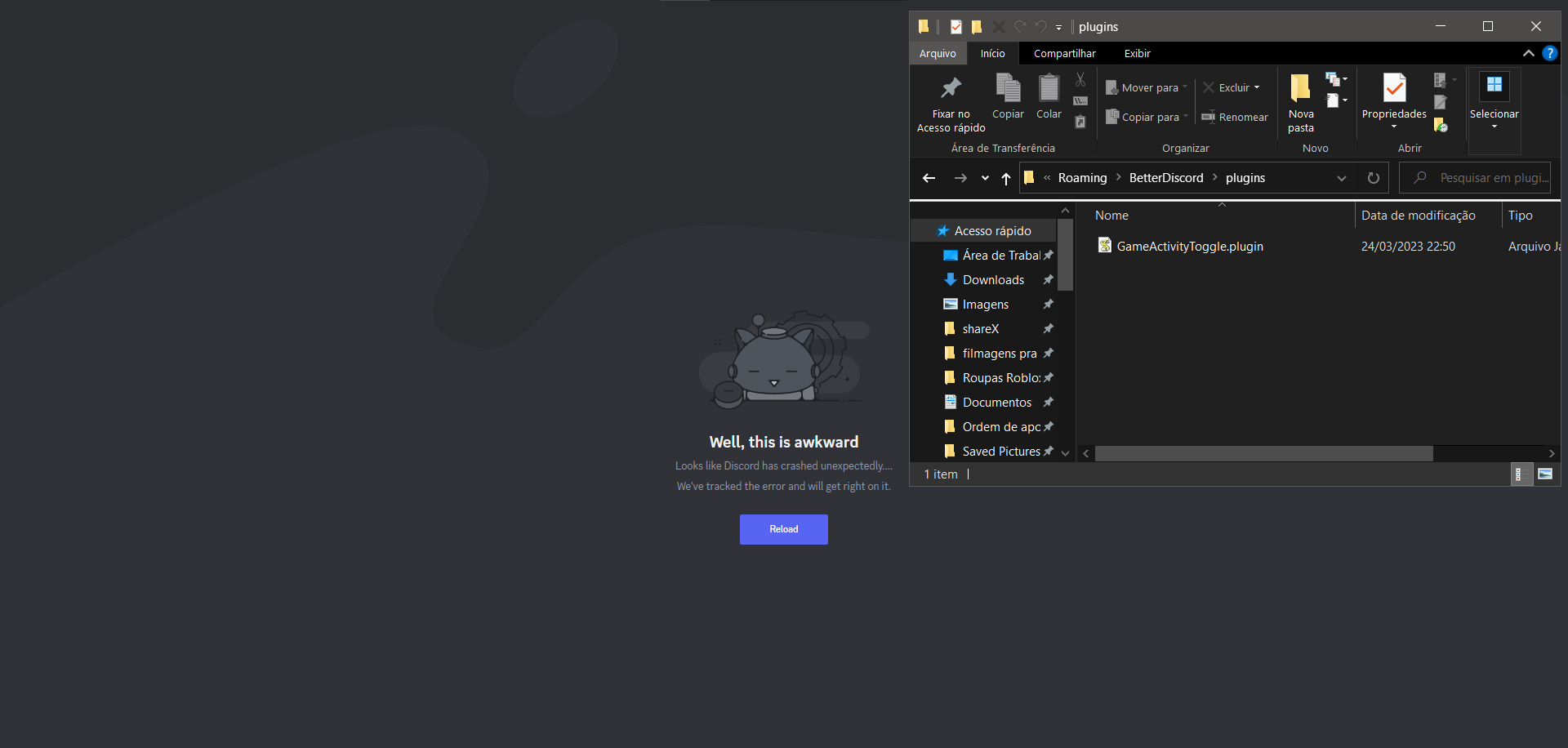Click the edit file icon in Abrir group

click(1441, 102)
